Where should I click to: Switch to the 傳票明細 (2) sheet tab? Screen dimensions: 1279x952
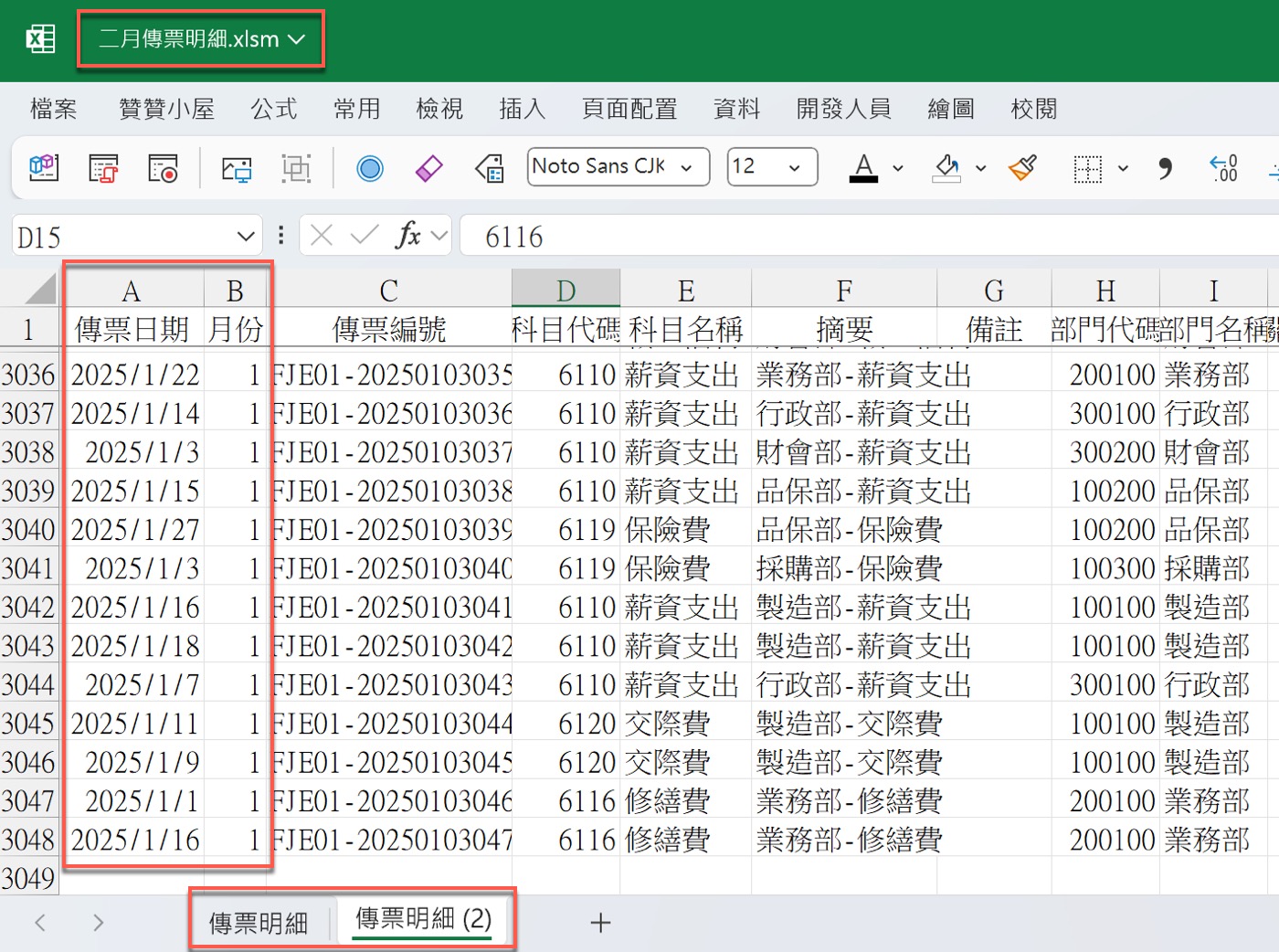[423, 919]
